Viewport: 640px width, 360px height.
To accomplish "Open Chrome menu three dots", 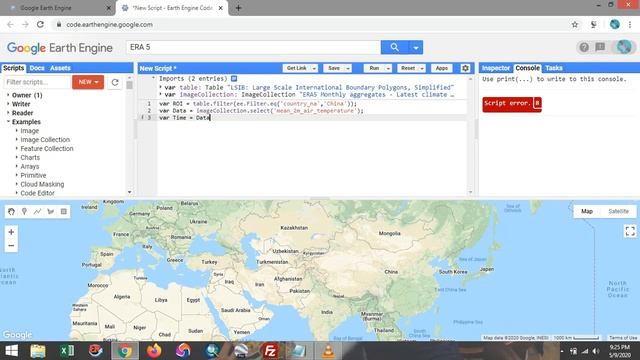I will tap(630, 24).
